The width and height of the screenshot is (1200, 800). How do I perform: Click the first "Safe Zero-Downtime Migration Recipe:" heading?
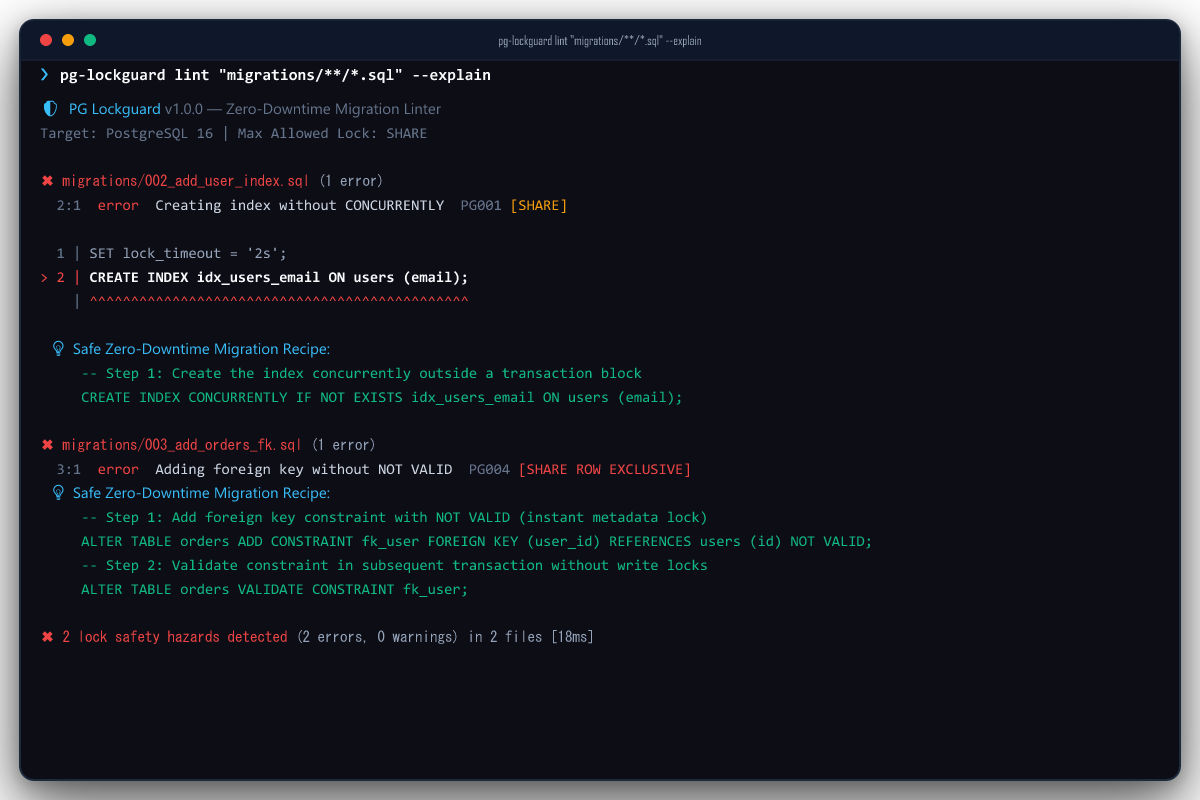click(201, 349)
